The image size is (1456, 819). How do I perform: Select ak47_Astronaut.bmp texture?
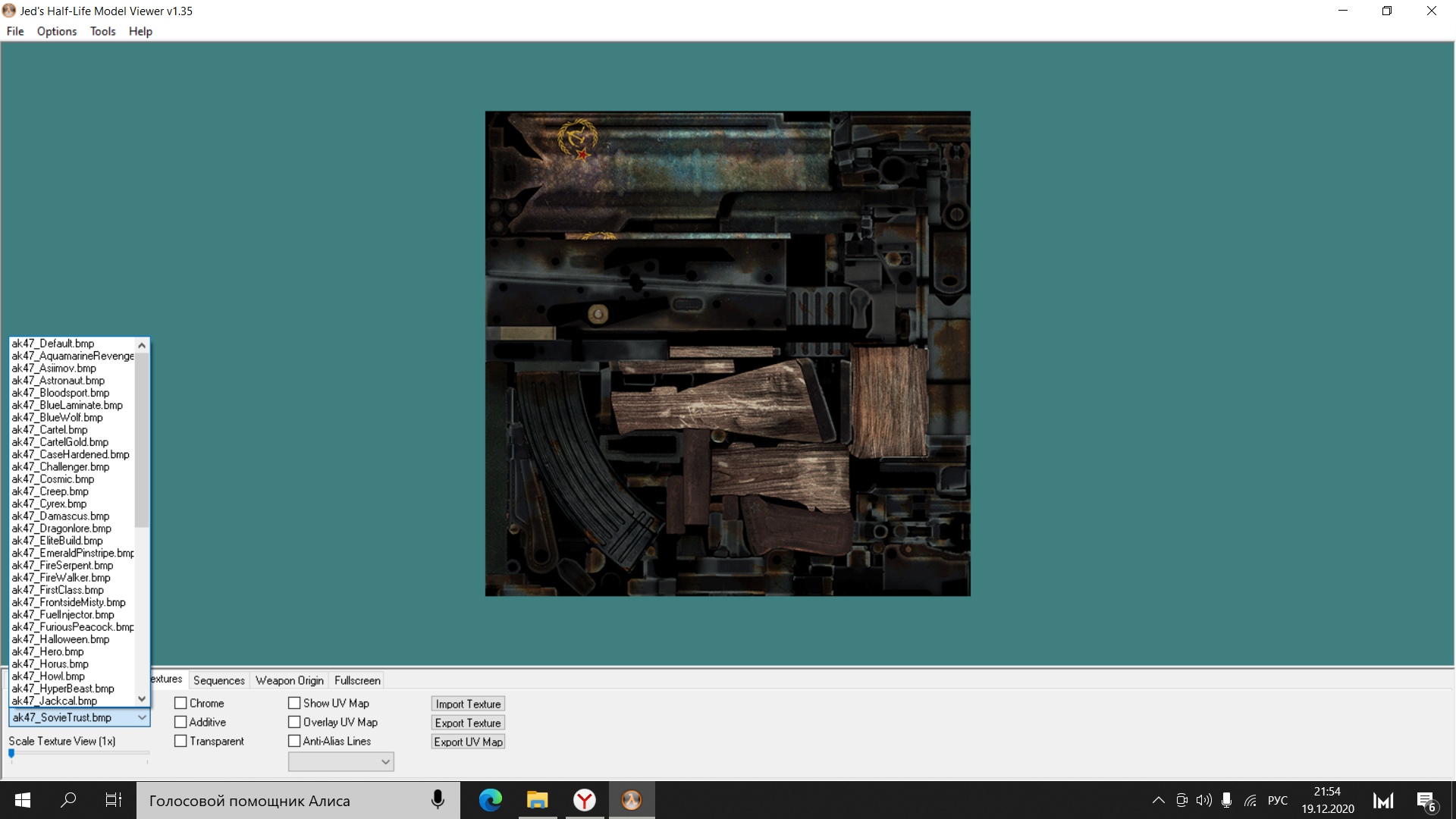pyautogui.click(x=72, y=381)
